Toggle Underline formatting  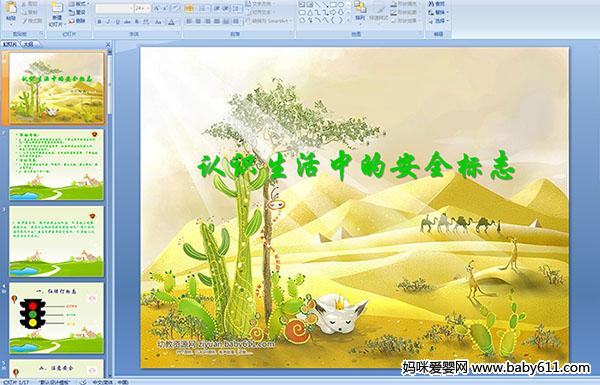[x=117, y=22]
